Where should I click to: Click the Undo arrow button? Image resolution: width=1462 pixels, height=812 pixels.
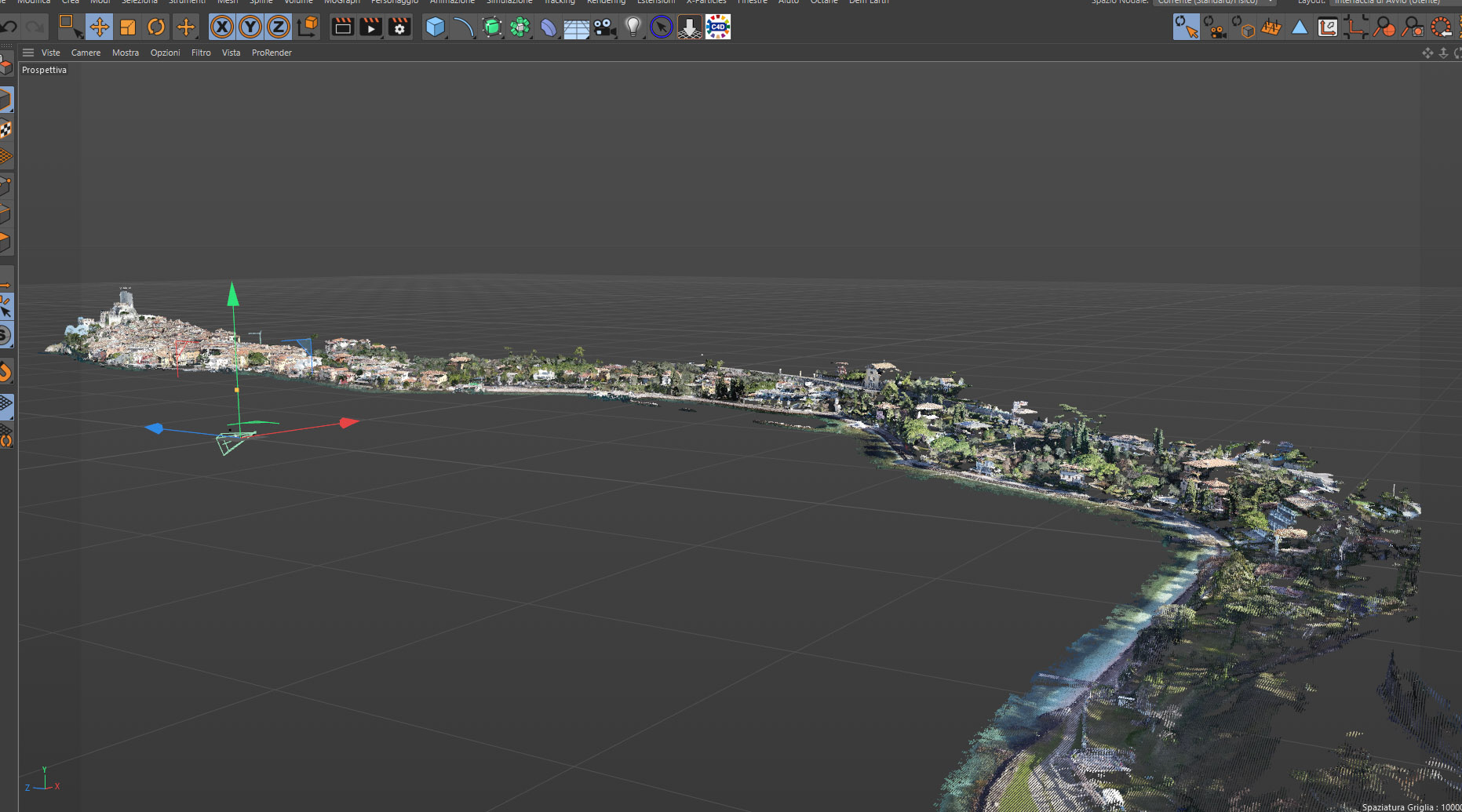click(x=9, y=27)
